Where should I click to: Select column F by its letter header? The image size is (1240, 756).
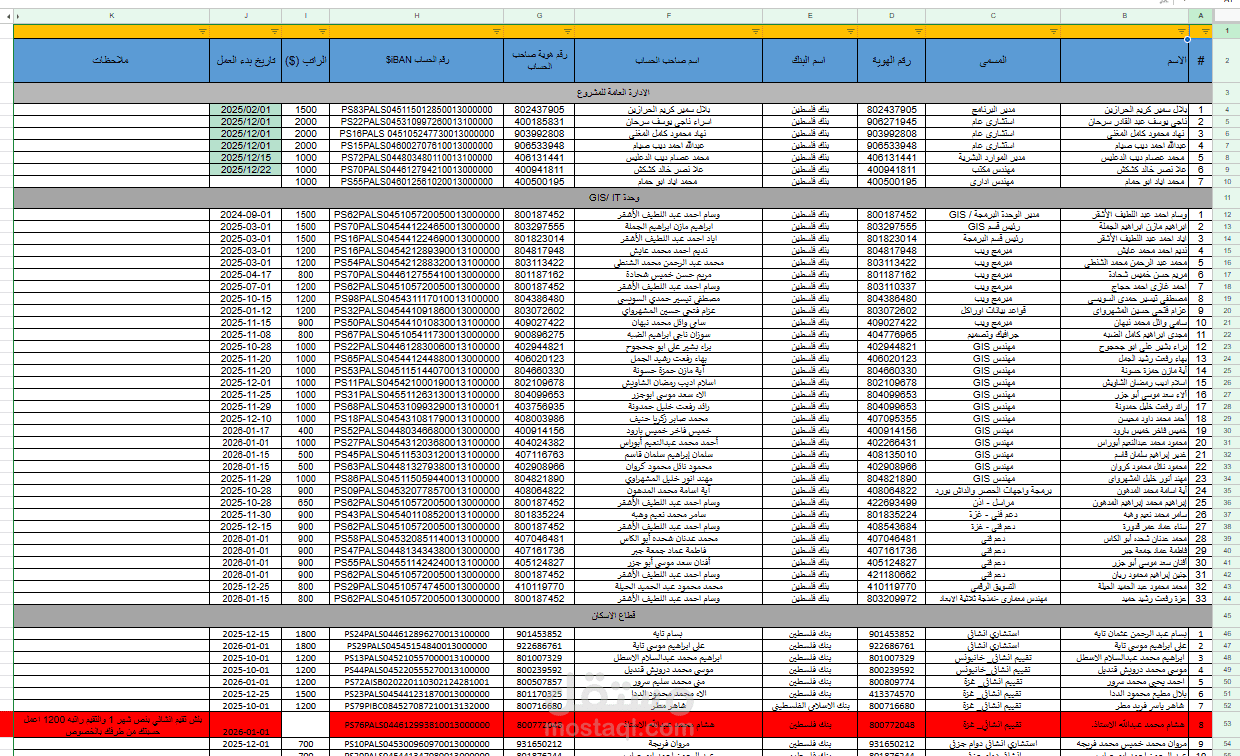(x=669, y=15)
